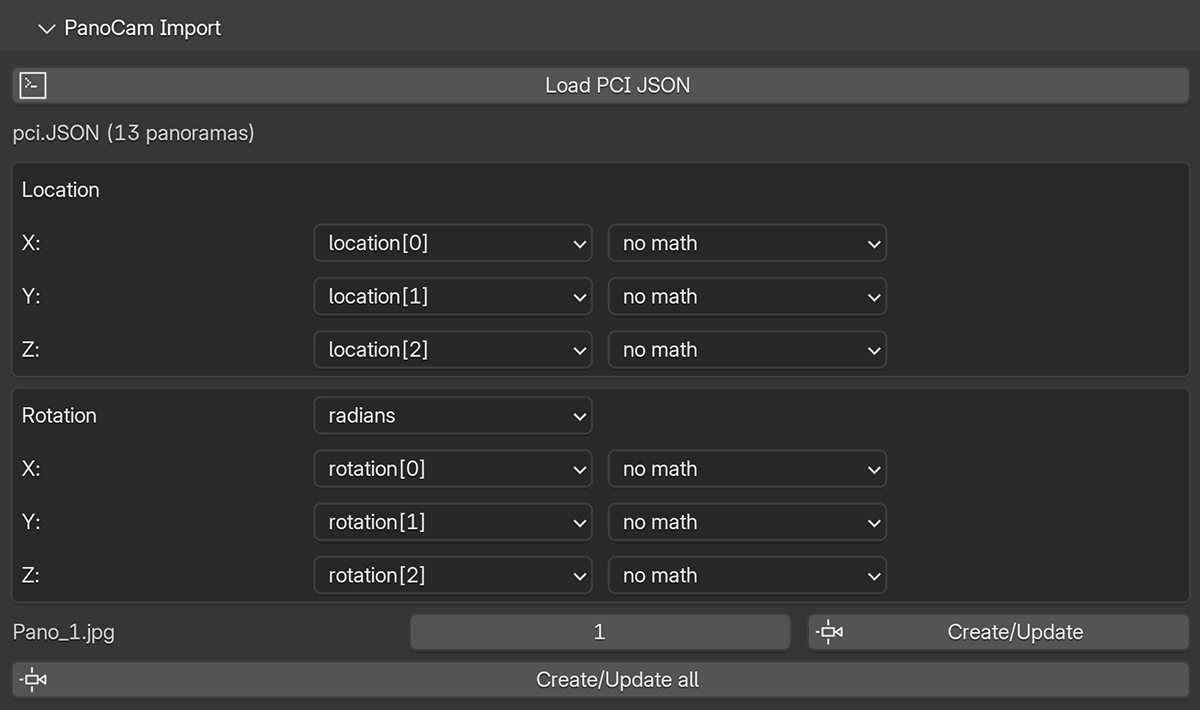Open the Rotation Z rotation[2] dropdown
Screen dimensions: 1200x710
click(x=453, y=576)
